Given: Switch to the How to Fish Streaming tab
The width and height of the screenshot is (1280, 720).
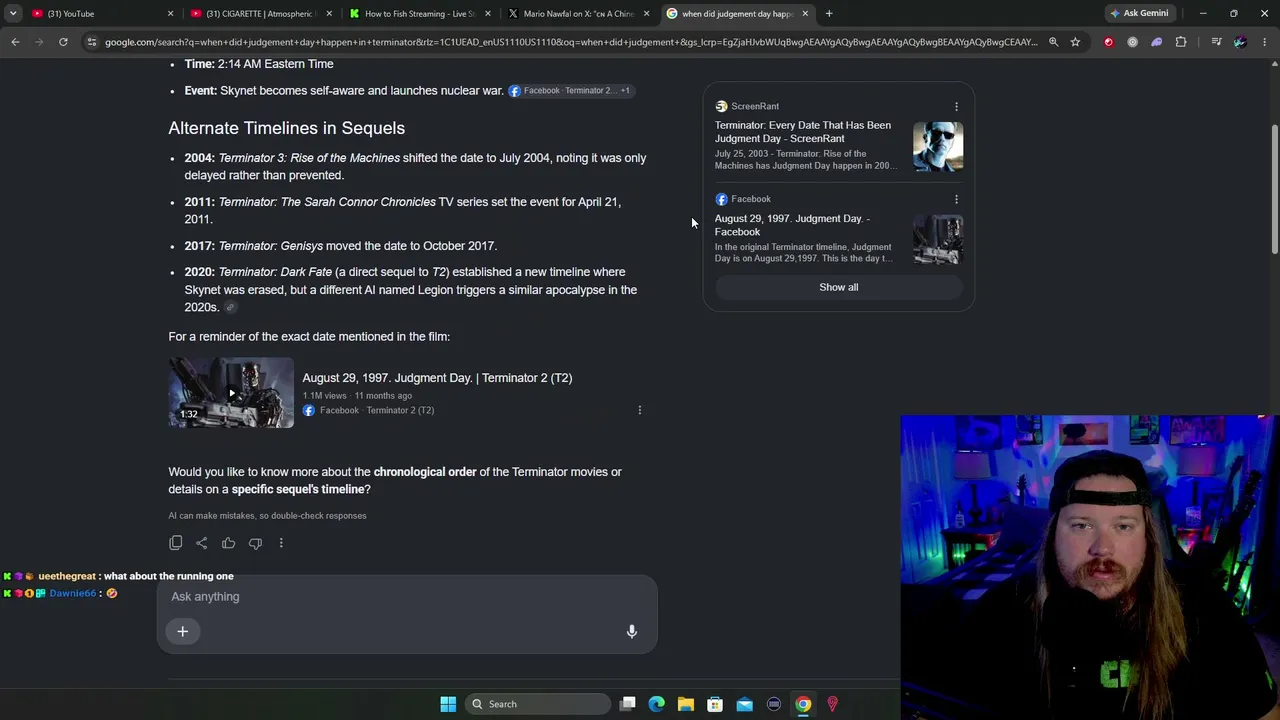Looking at the screenshot, I should (419, 14).
